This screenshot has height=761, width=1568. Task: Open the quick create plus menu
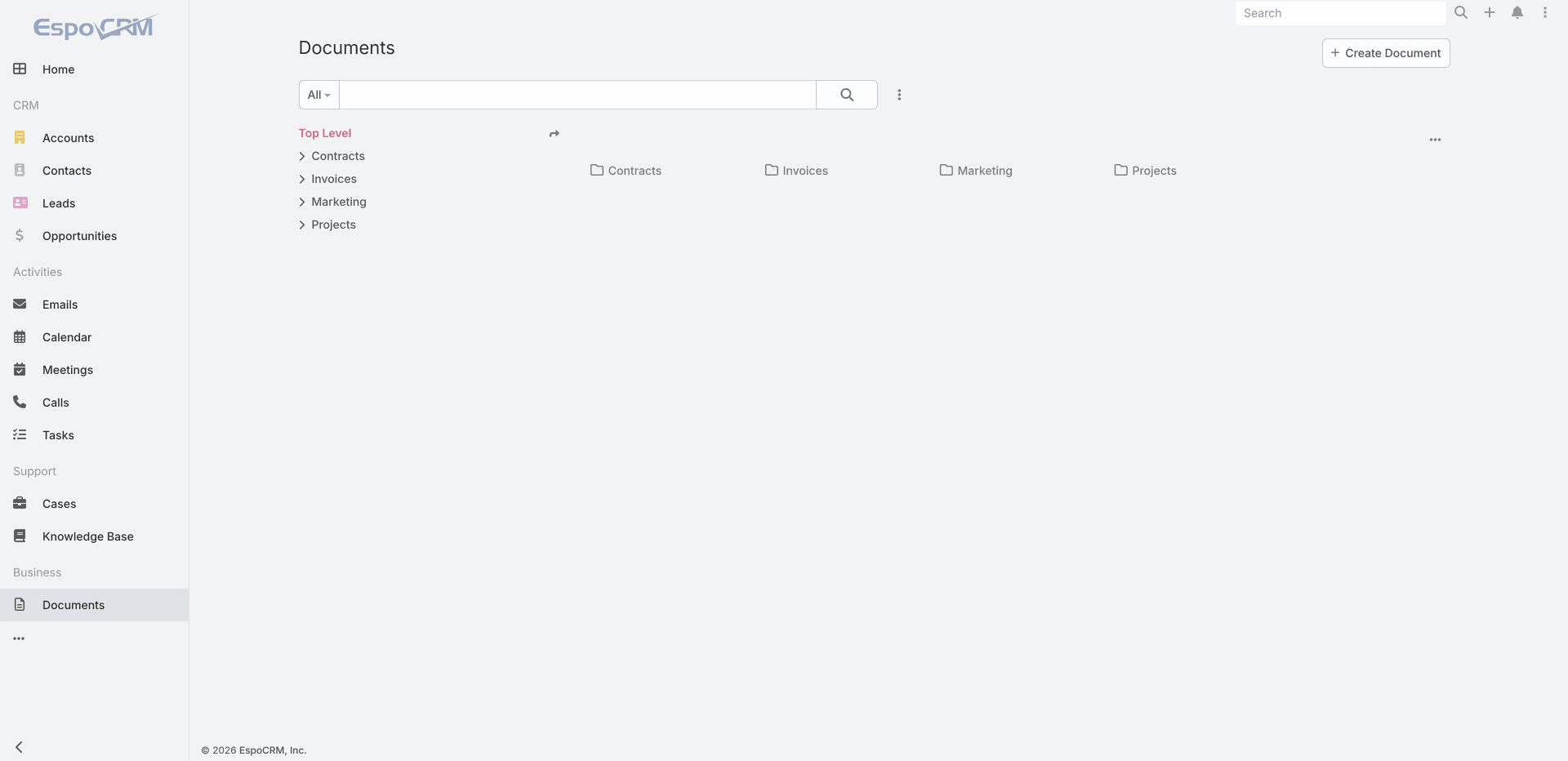click(x=1490, y=12)
